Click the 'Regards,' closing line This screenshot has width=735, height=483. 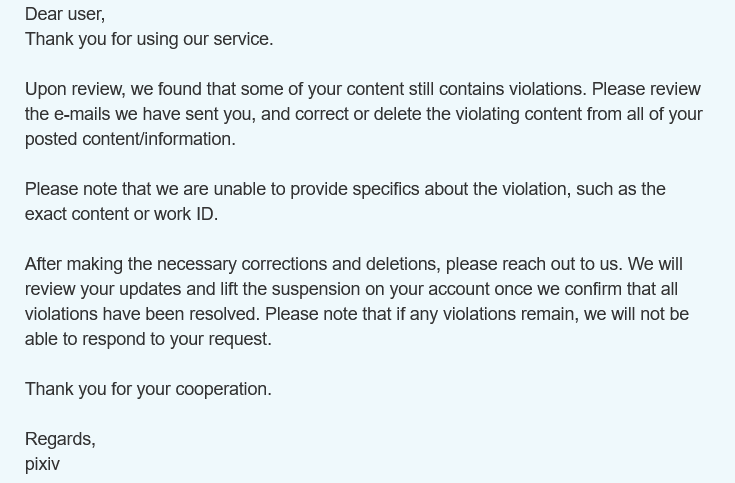[60, 439]
